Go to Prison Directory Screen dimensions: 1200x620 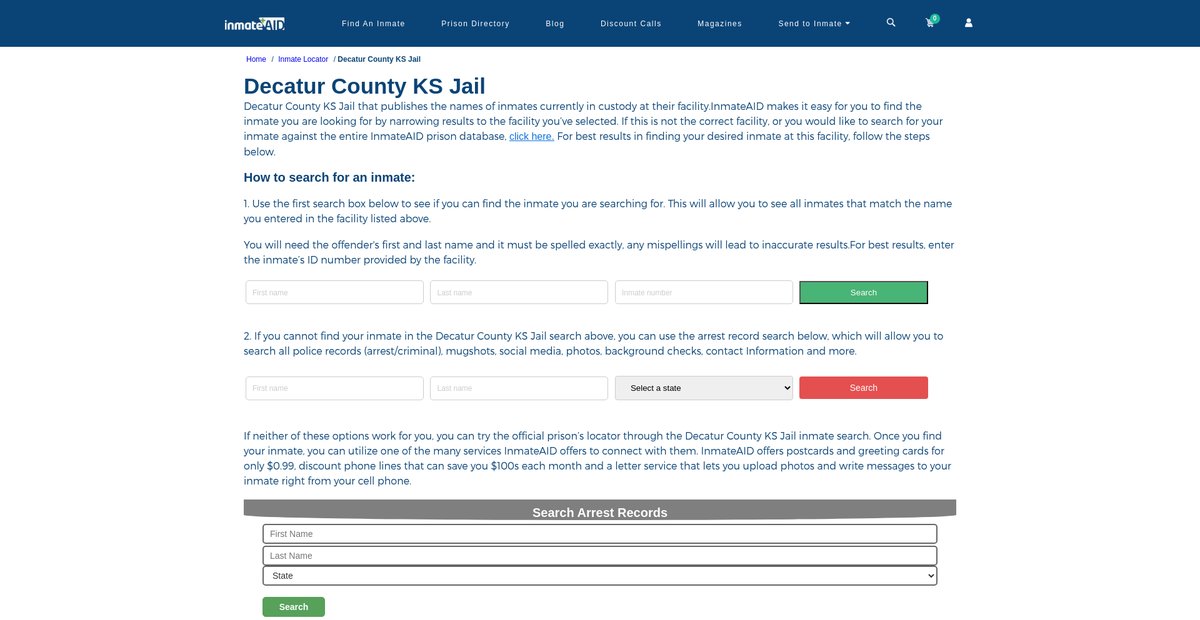click(475, 23)
